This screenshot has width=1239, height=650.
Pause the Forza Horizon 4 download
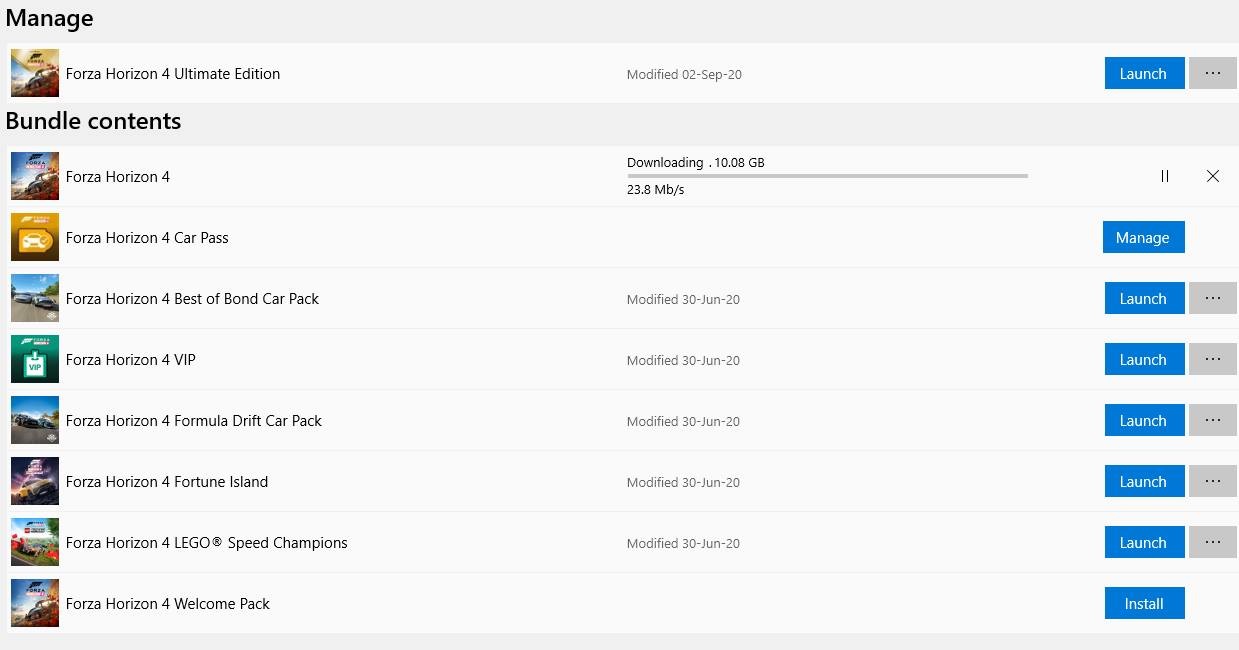[x=1165, y=176]
